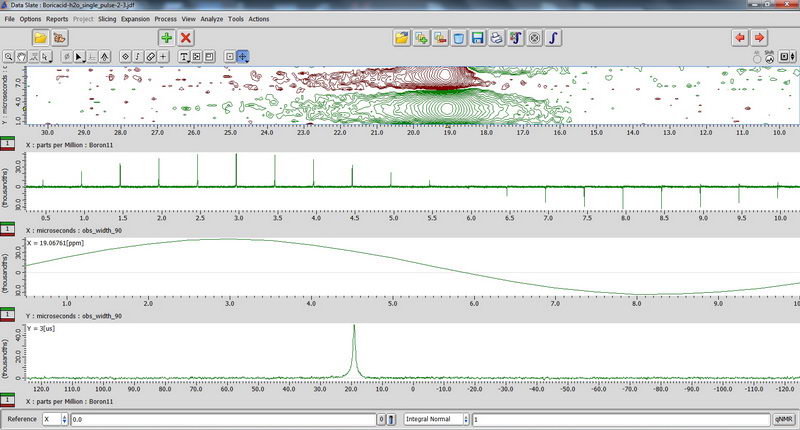Toggle the text annotation T tool
Image resolution: width=800 pixels, height=430 pixels.
coord(184,56)
